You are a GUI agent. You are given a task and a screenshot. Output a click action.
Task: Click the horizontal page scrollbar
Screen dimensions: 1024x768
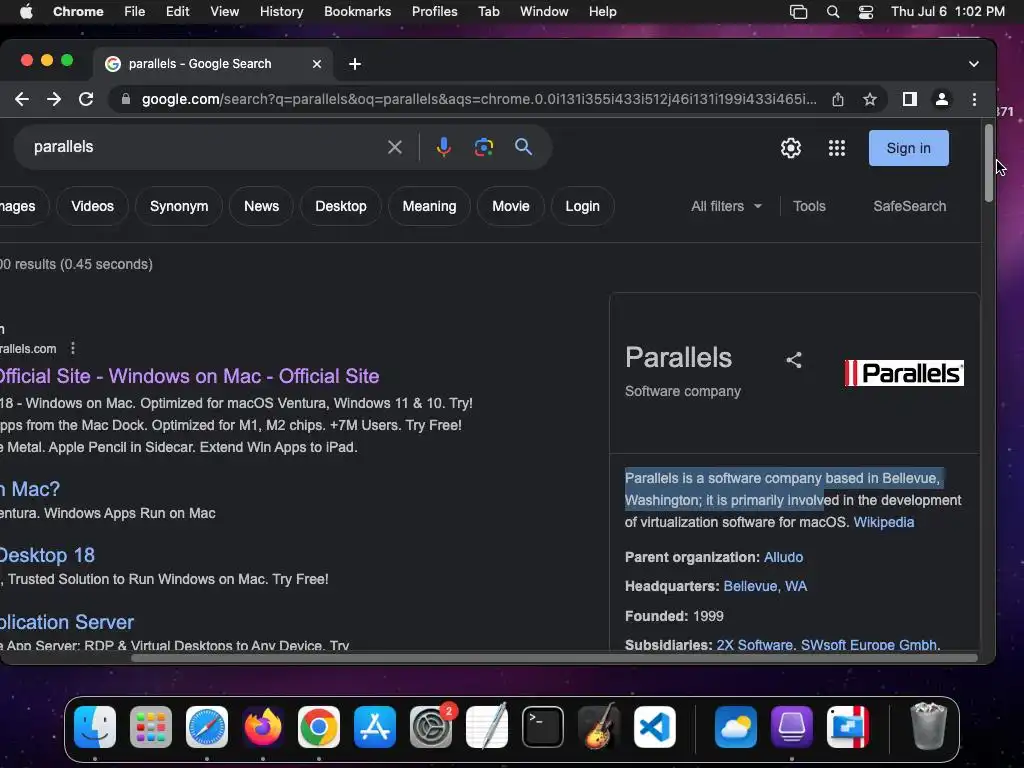554,658
